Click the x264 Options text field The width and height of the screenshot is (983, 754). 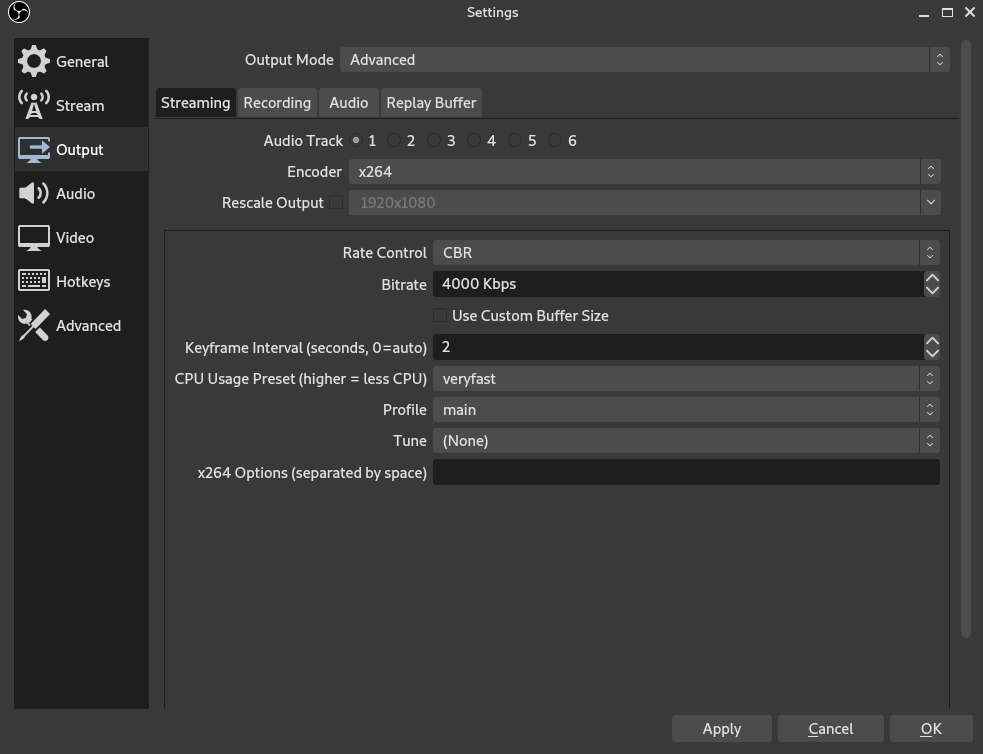686,472
